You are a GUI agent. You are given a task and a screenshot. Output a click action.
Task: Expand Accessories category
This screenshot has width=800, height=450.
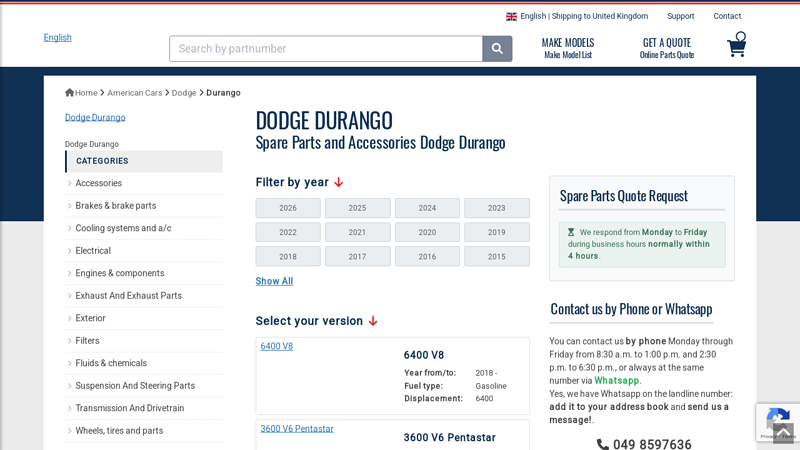coord(98,183)
